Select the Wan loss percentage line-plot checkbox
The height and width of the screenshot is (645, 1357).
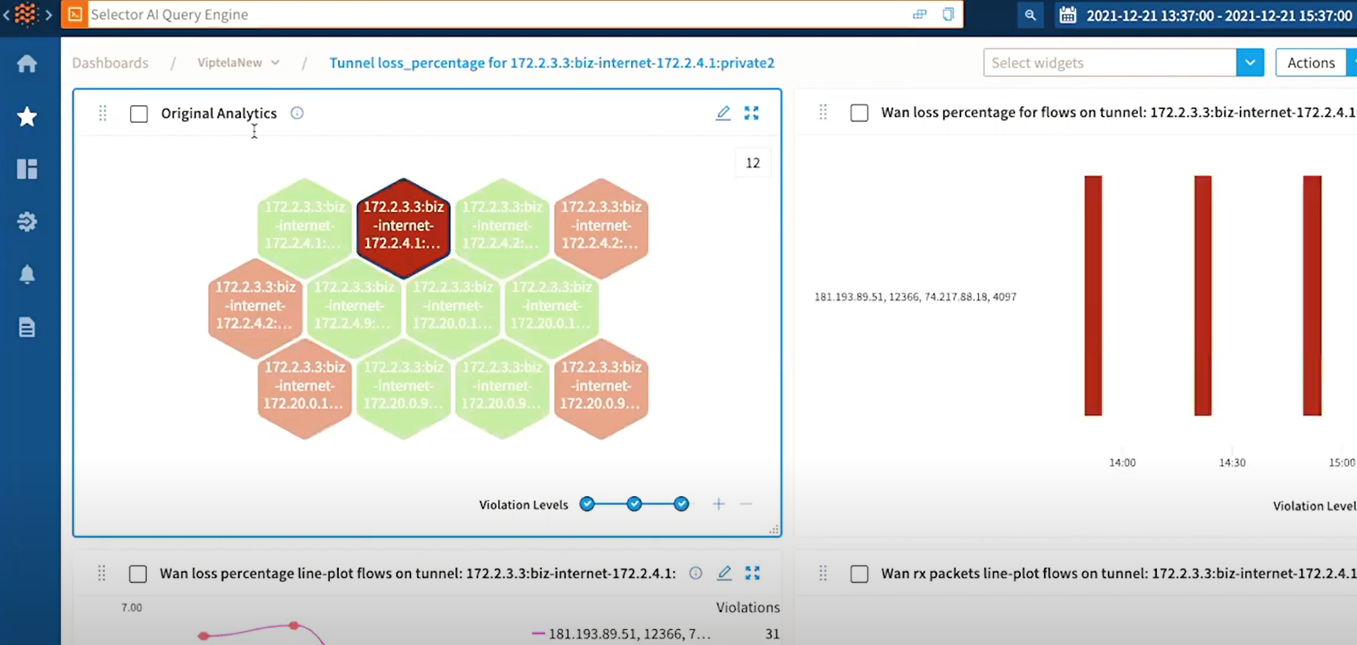point(138,574)
